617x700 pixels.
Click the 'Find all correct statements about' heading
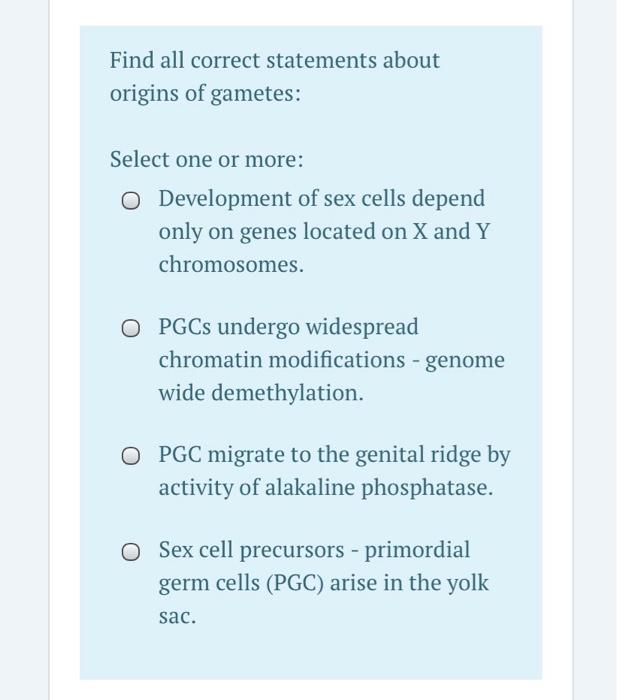(x=275, y=60)
